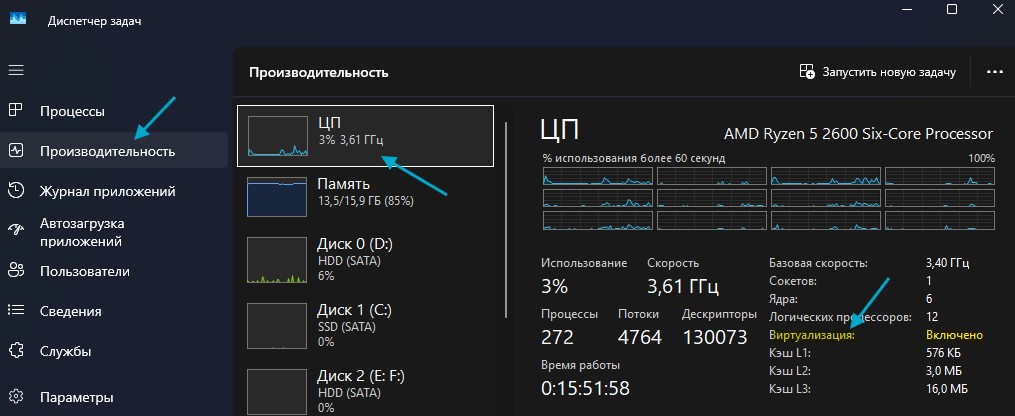Click Диск 0 (D:) HDD entry
The height and width of the screenshot is (416, 1015).
coord(365,259)
